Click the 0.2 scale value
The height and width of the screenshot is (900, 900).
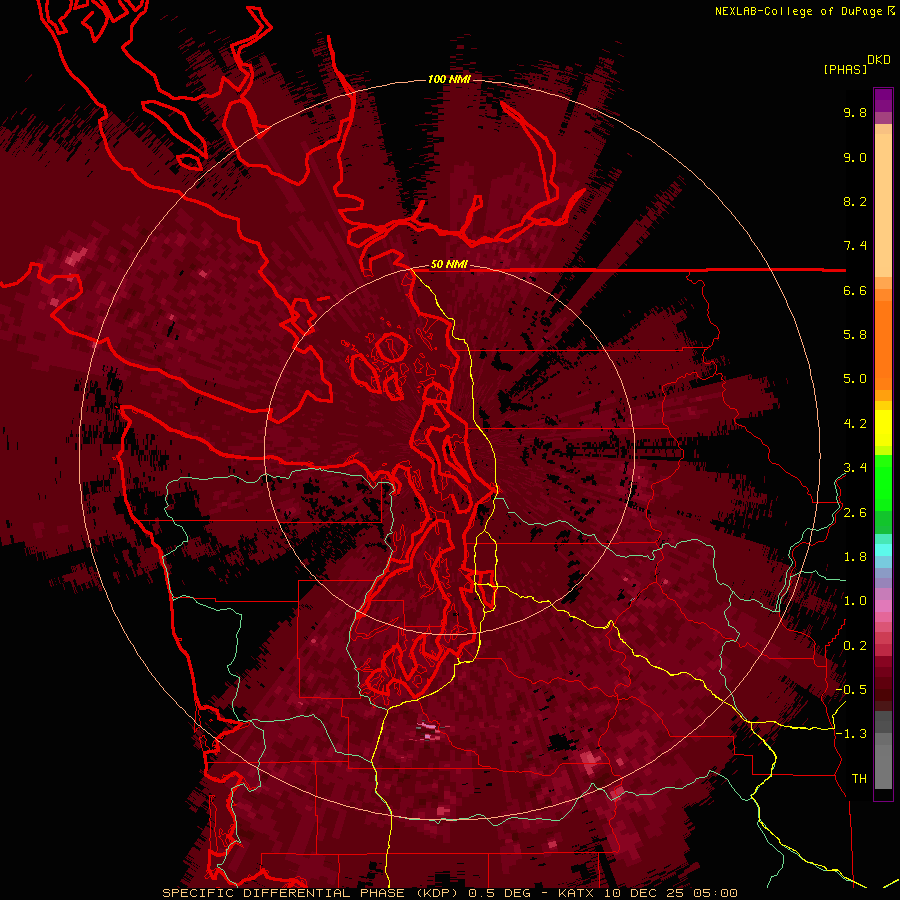pyautogui.click(x=855, y=646)
